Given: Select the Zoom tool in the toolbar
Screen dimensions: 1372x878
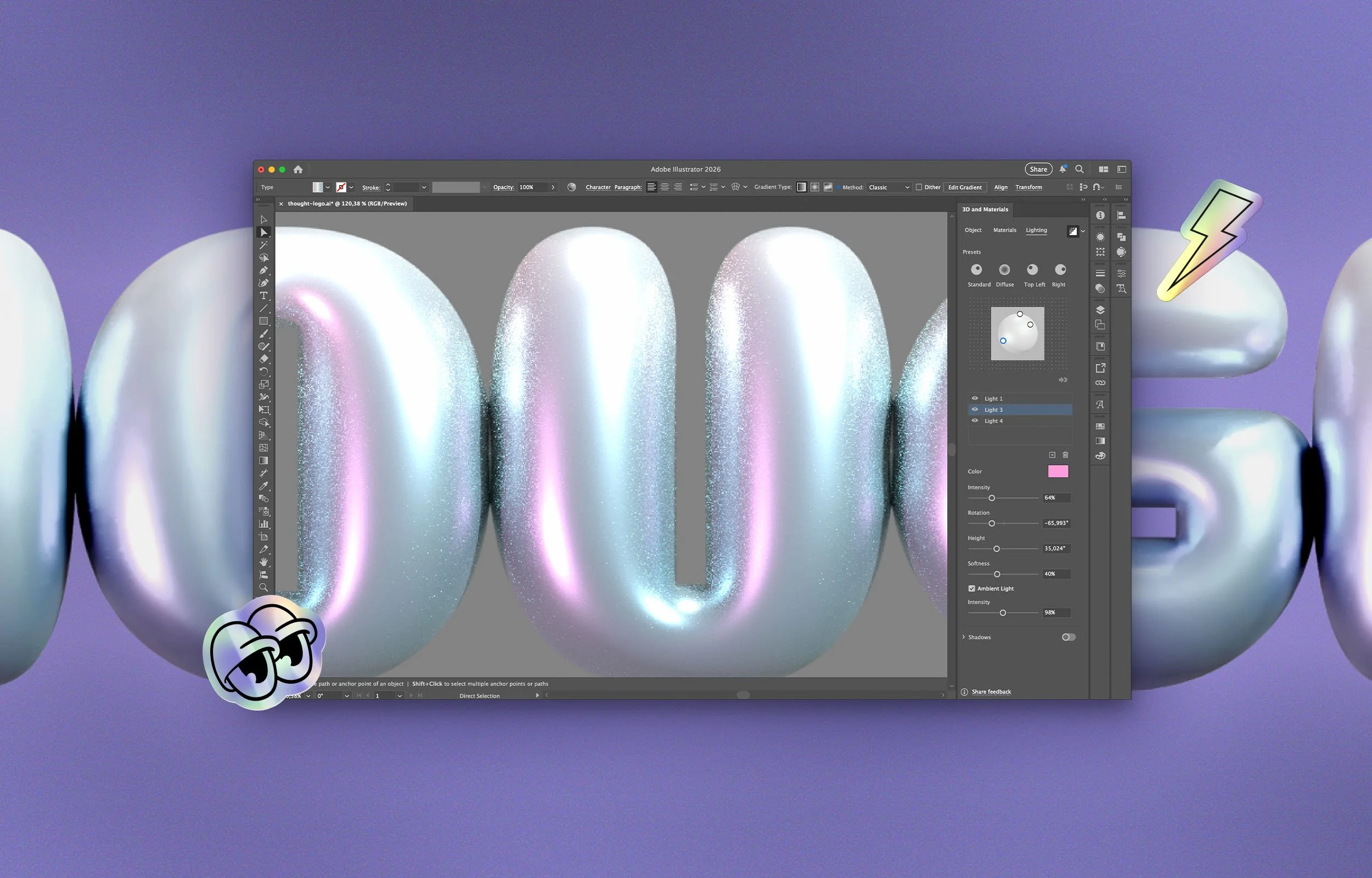Looking at the screenshot, I should coord(263,587).
